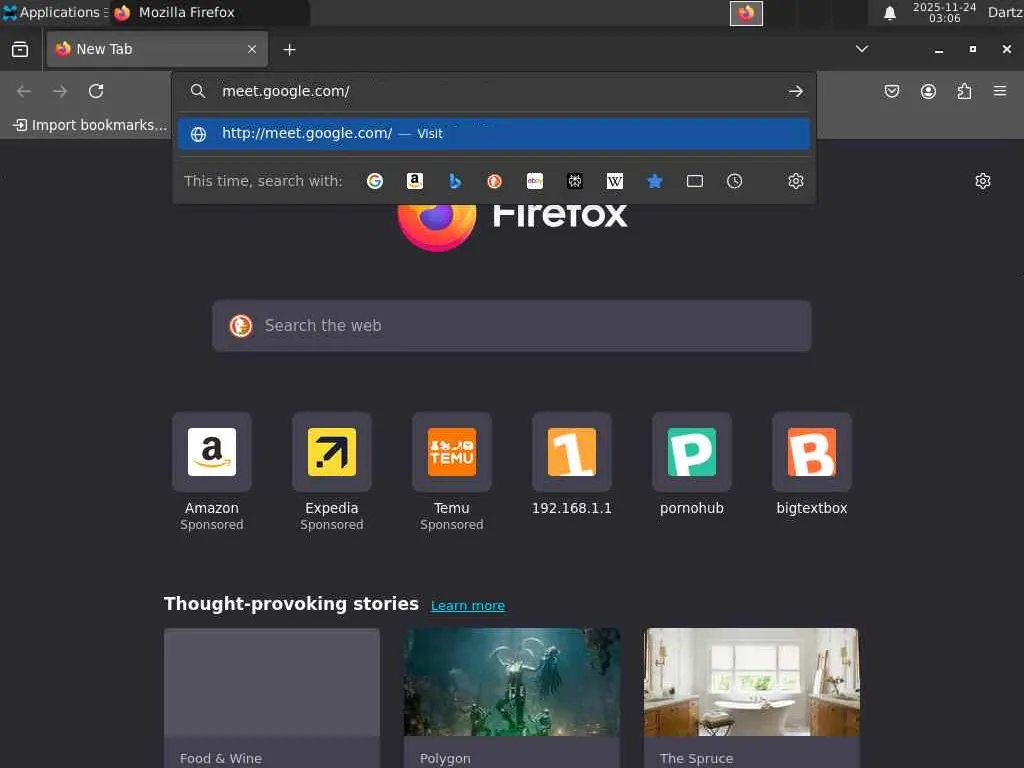Viewport: 1024px width, 768px height.
Task: Click the DuckDuckGo logo in search box
Action: 241,326
